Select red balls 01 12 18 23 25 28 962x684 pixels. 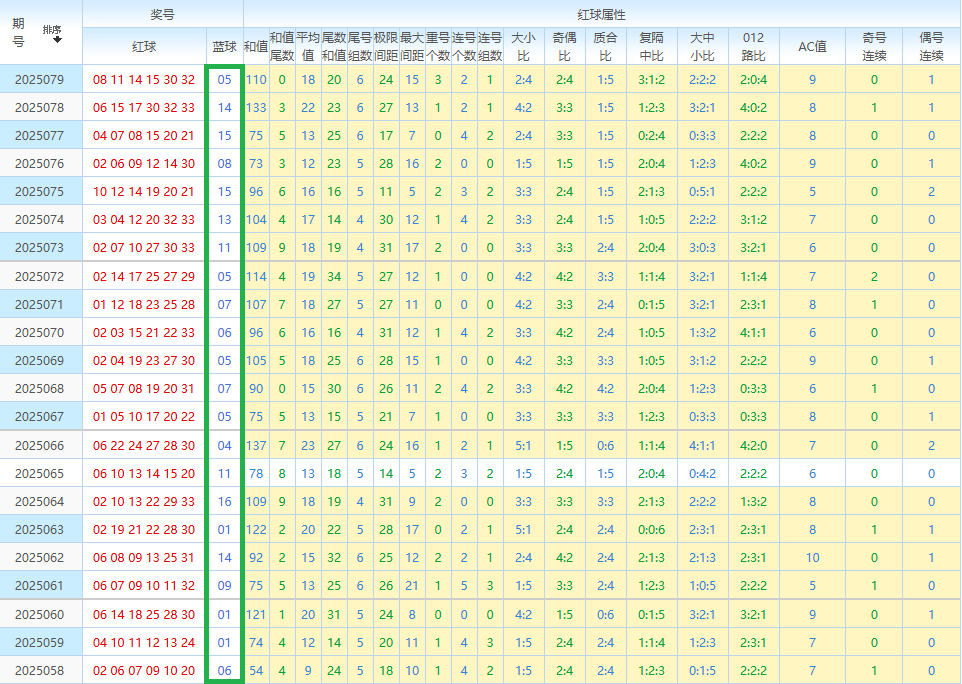tap(144, 305)
